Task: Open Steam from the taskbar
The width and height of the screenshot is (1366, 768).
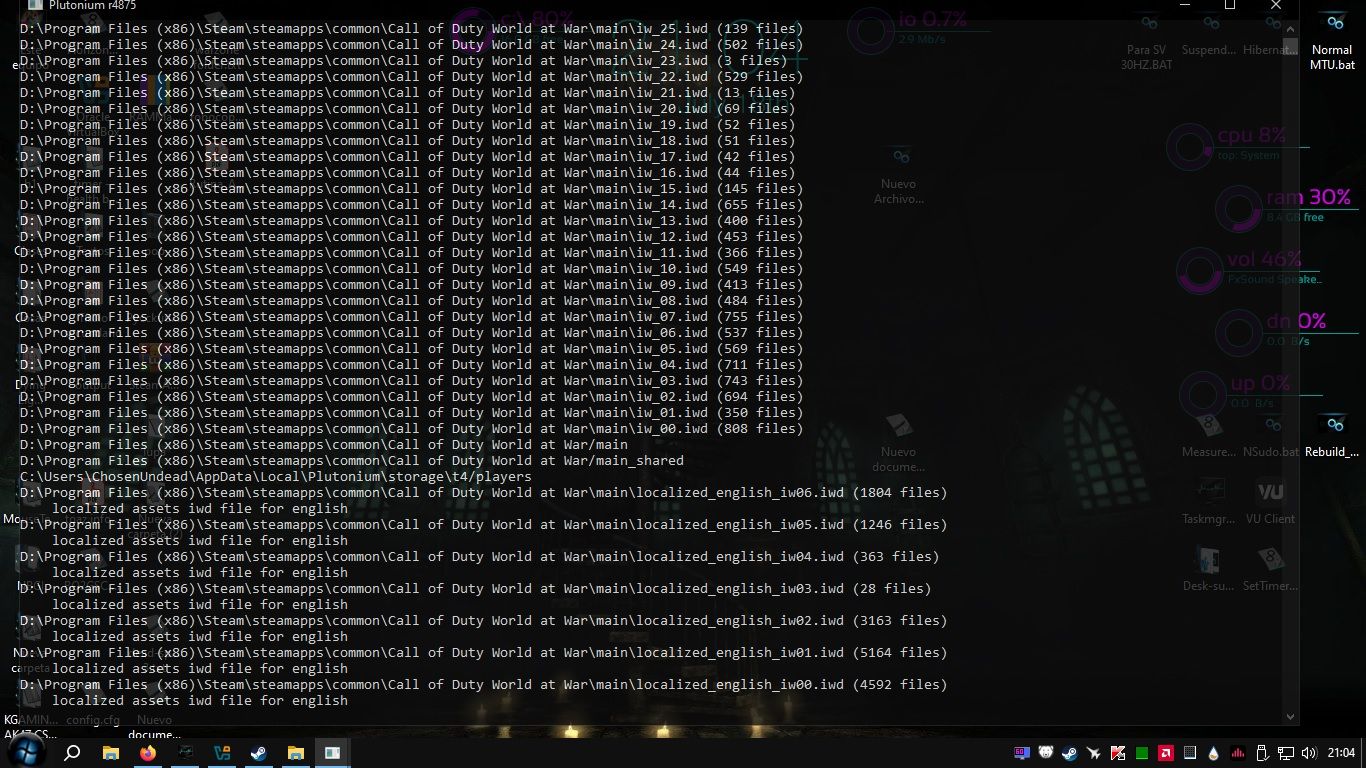Action: pos(258,753)
